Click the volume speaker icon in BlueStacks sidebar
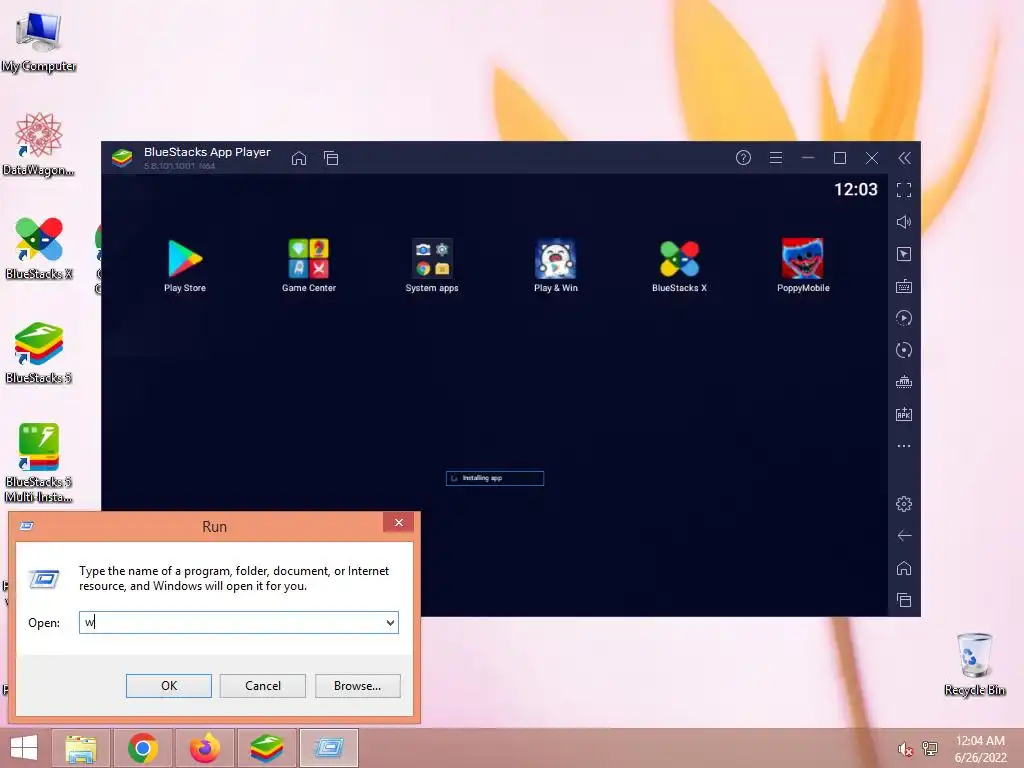1024x768 pixels. (x=904, y=222)
